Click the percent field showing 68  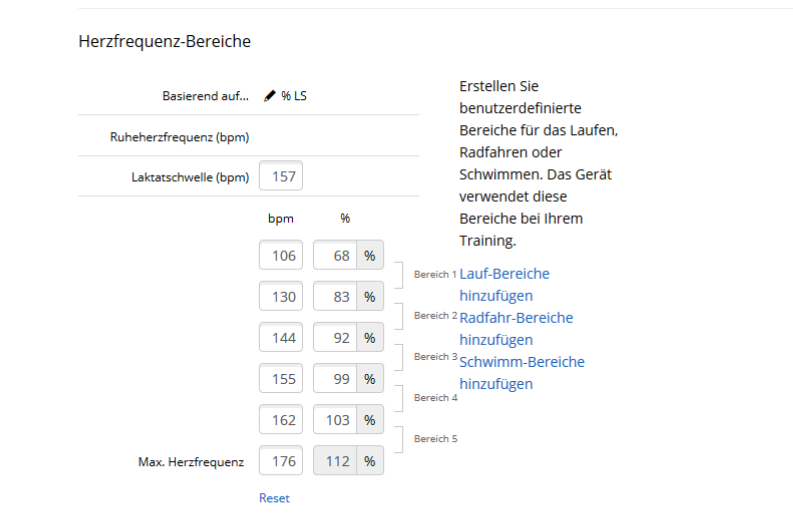pyautogui.click(x=336, y=256)
